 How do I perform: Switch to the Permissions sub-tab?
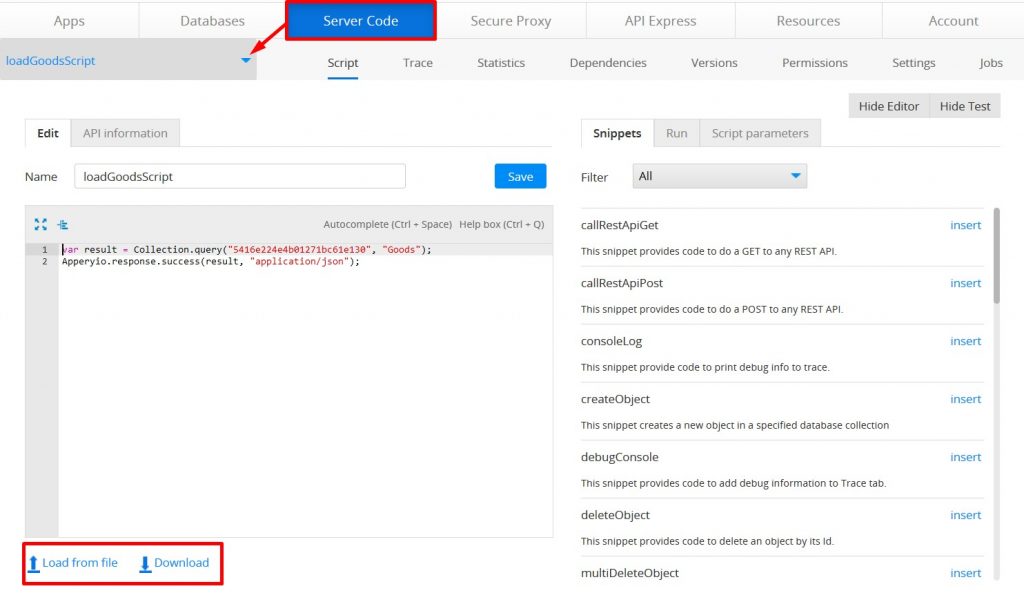[x=814, y=63]
